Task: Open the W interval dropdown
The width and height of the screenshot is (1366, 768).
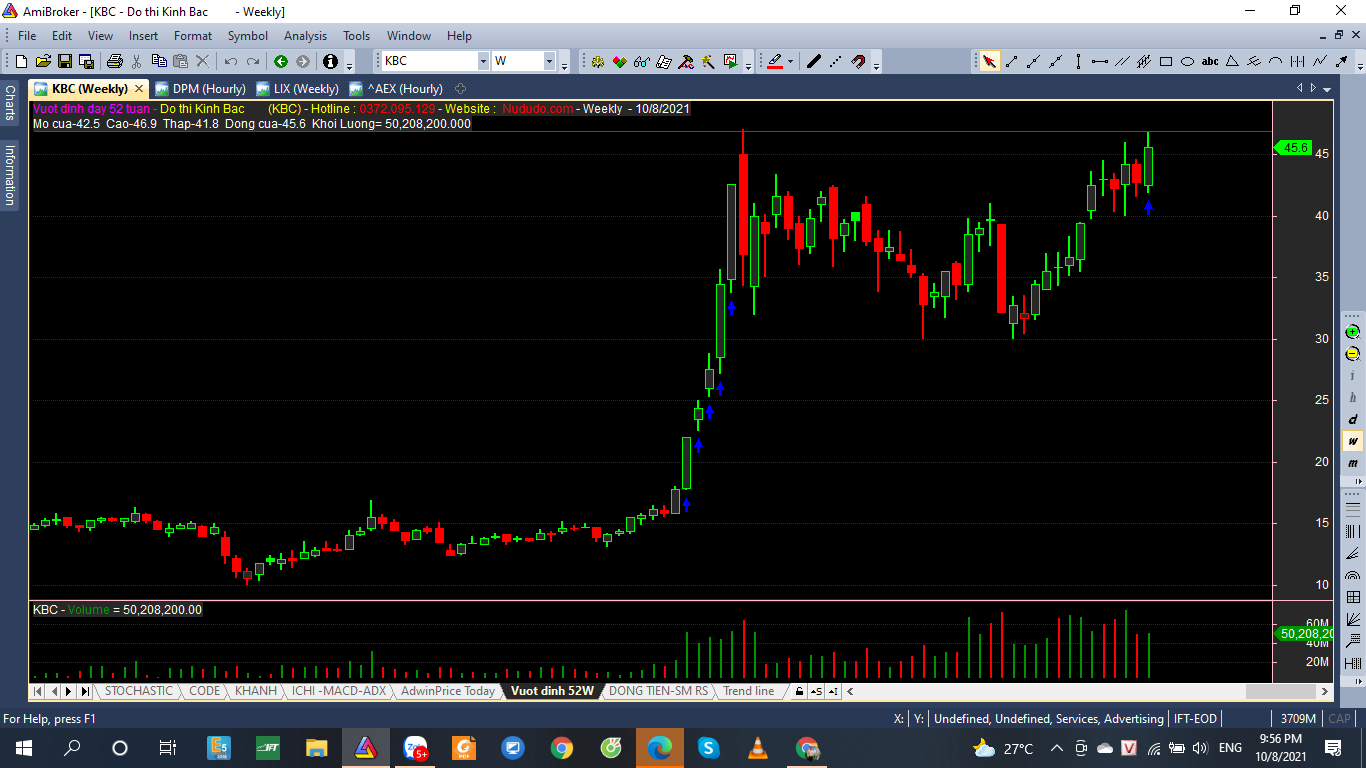Action: (549, 61)
